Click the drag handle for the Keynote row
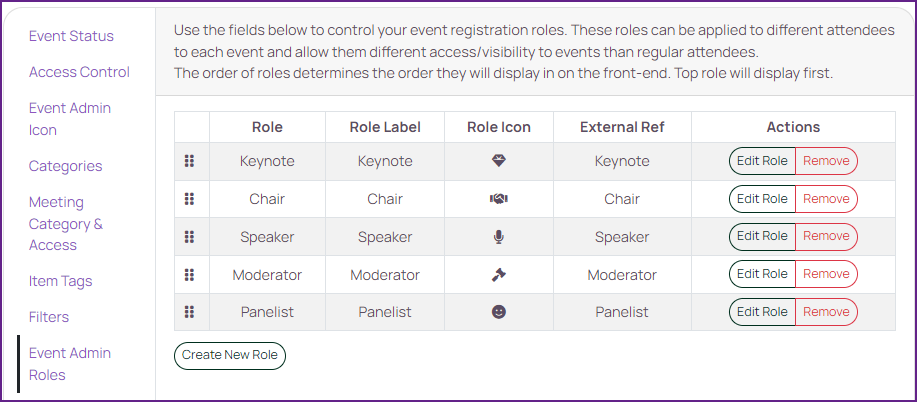The width and height of the screenshot is (917, 402). click(x=189, y=161)
